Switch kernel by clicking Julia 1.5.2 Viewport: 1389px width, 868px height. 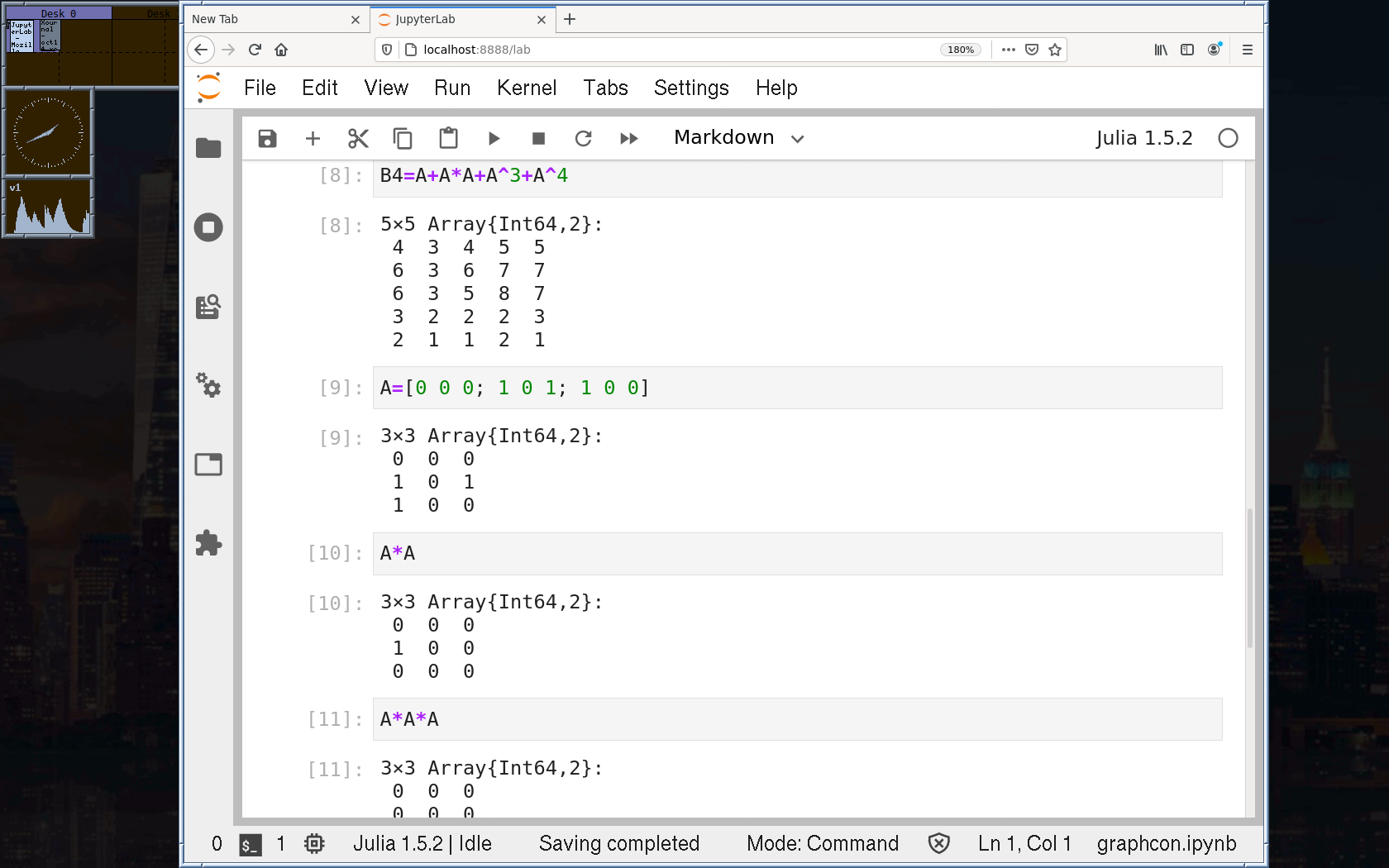tap(1143, 138)
